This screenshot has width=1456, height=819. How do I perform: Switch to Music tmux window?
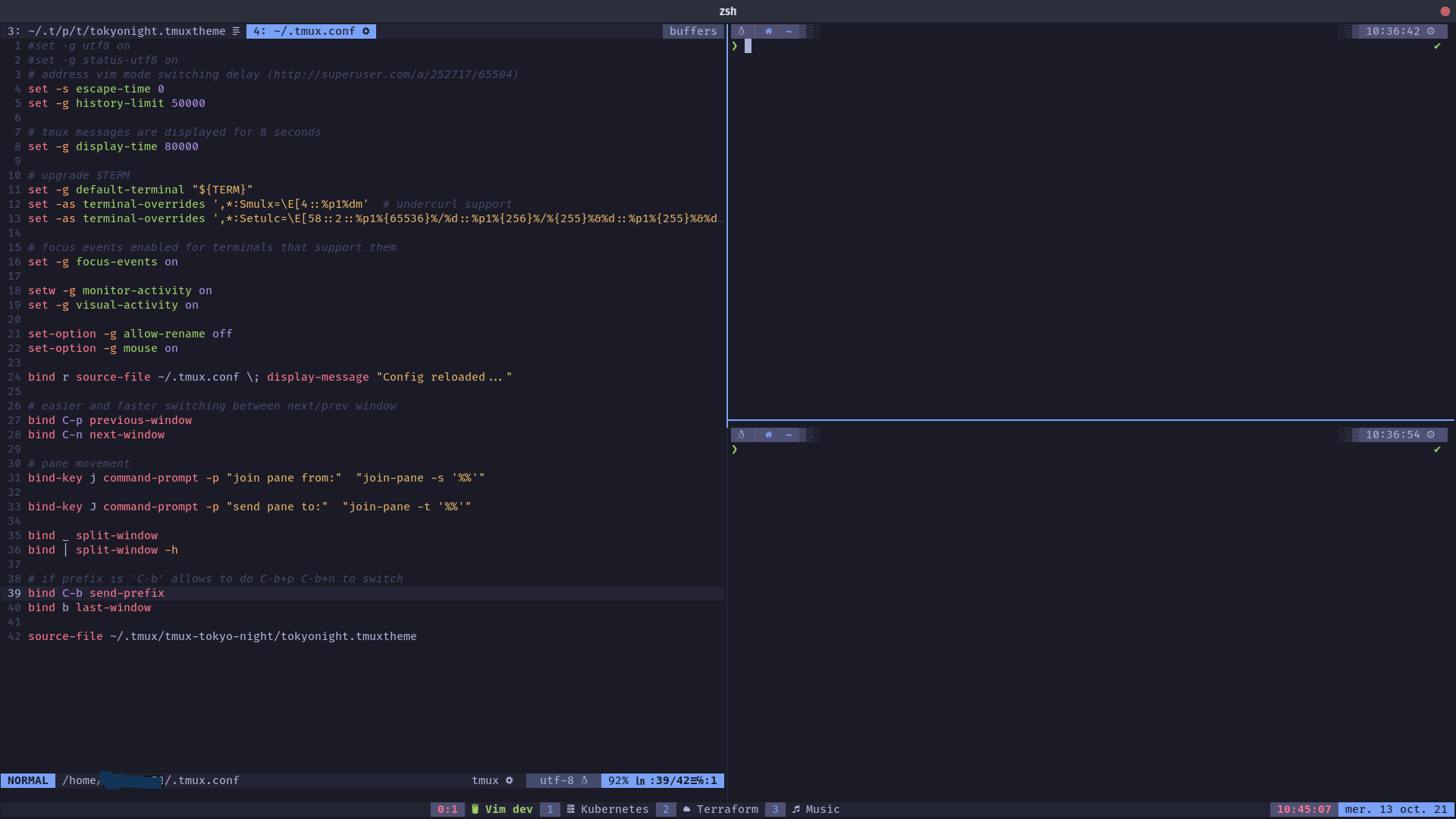[x=822, y=809]
